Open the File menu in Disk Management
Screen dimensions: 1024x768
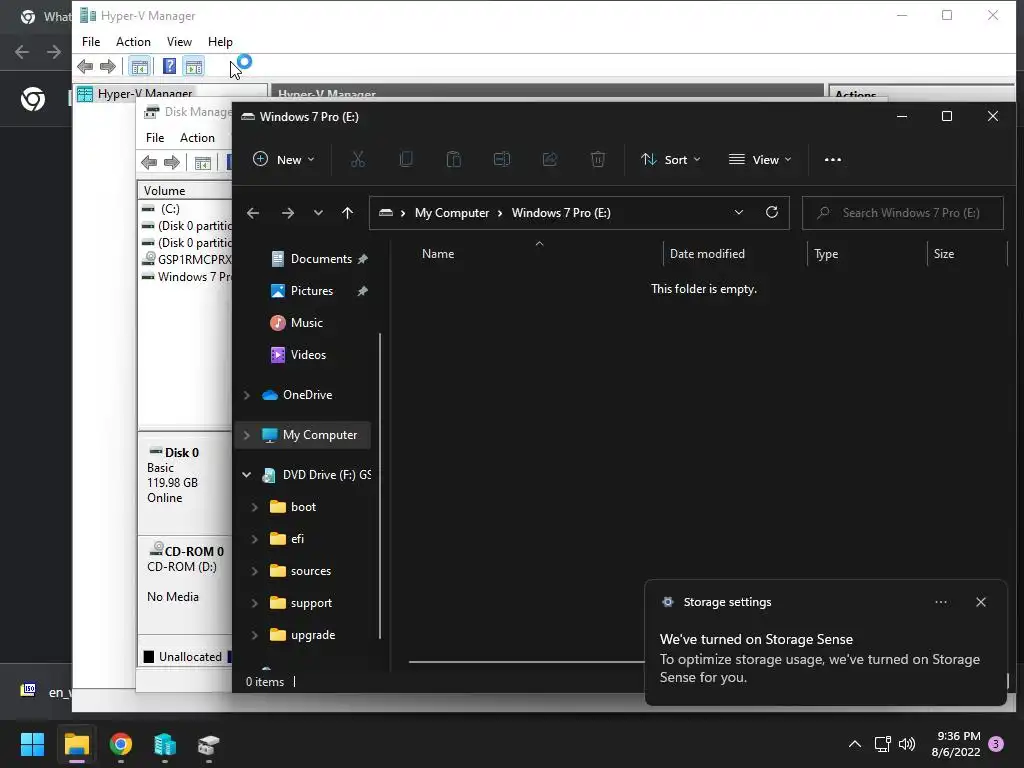click(155, 138)
